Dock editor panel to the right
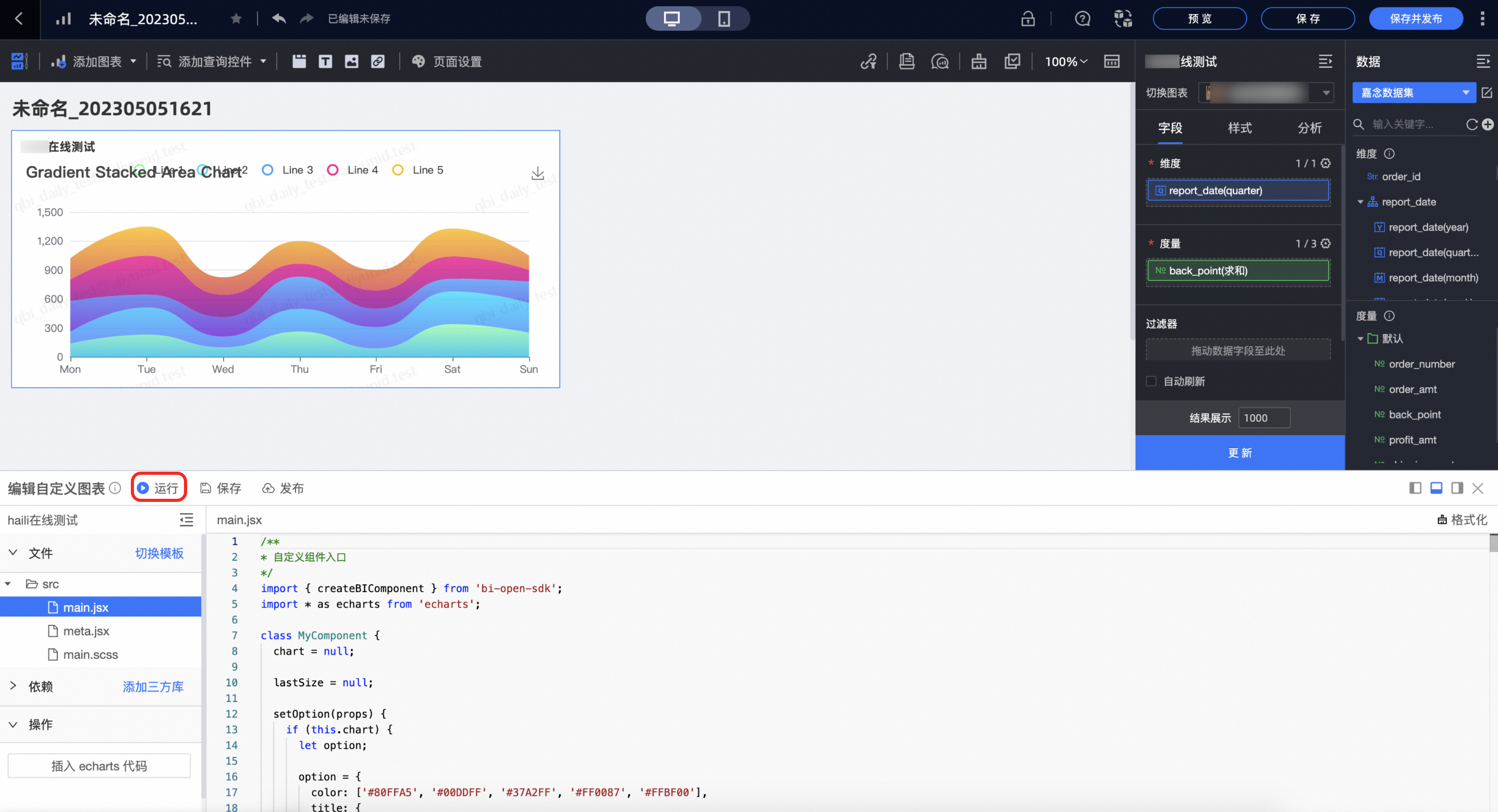The width and height of the screenshot is (1498, 812). [1457, 488]
